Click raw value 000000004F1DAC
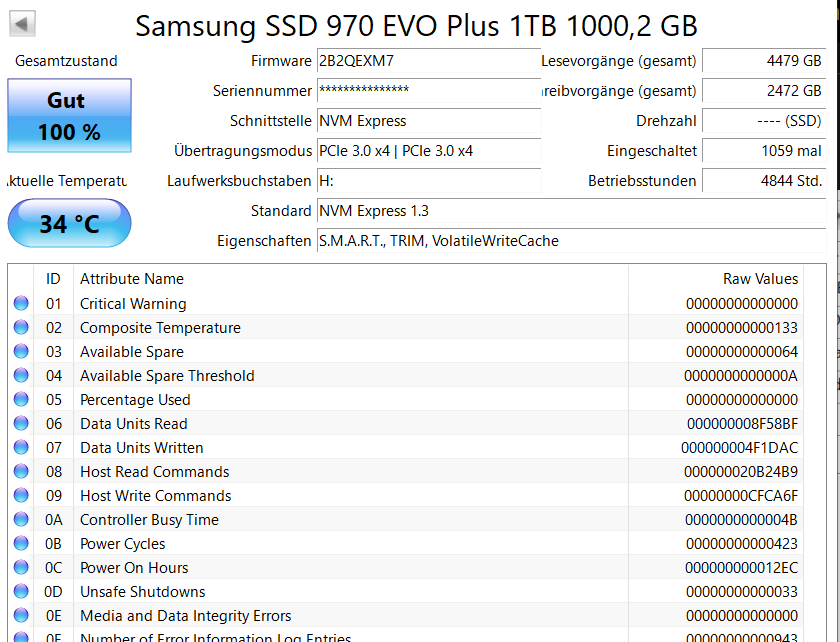Viewport: 840px width, 642px height. click(740, 447)
